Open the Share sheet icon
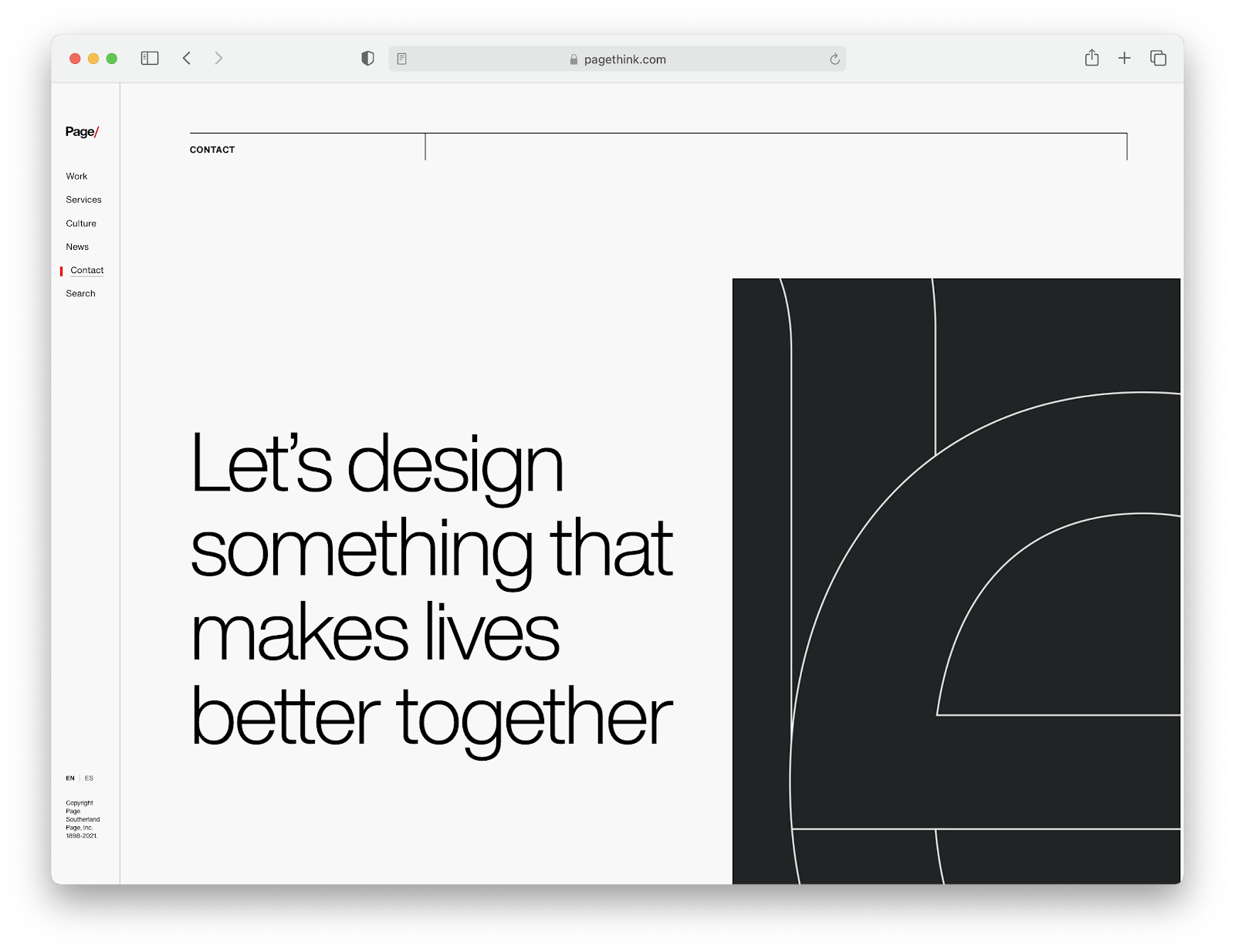1235x952 pixels. 1091,58
